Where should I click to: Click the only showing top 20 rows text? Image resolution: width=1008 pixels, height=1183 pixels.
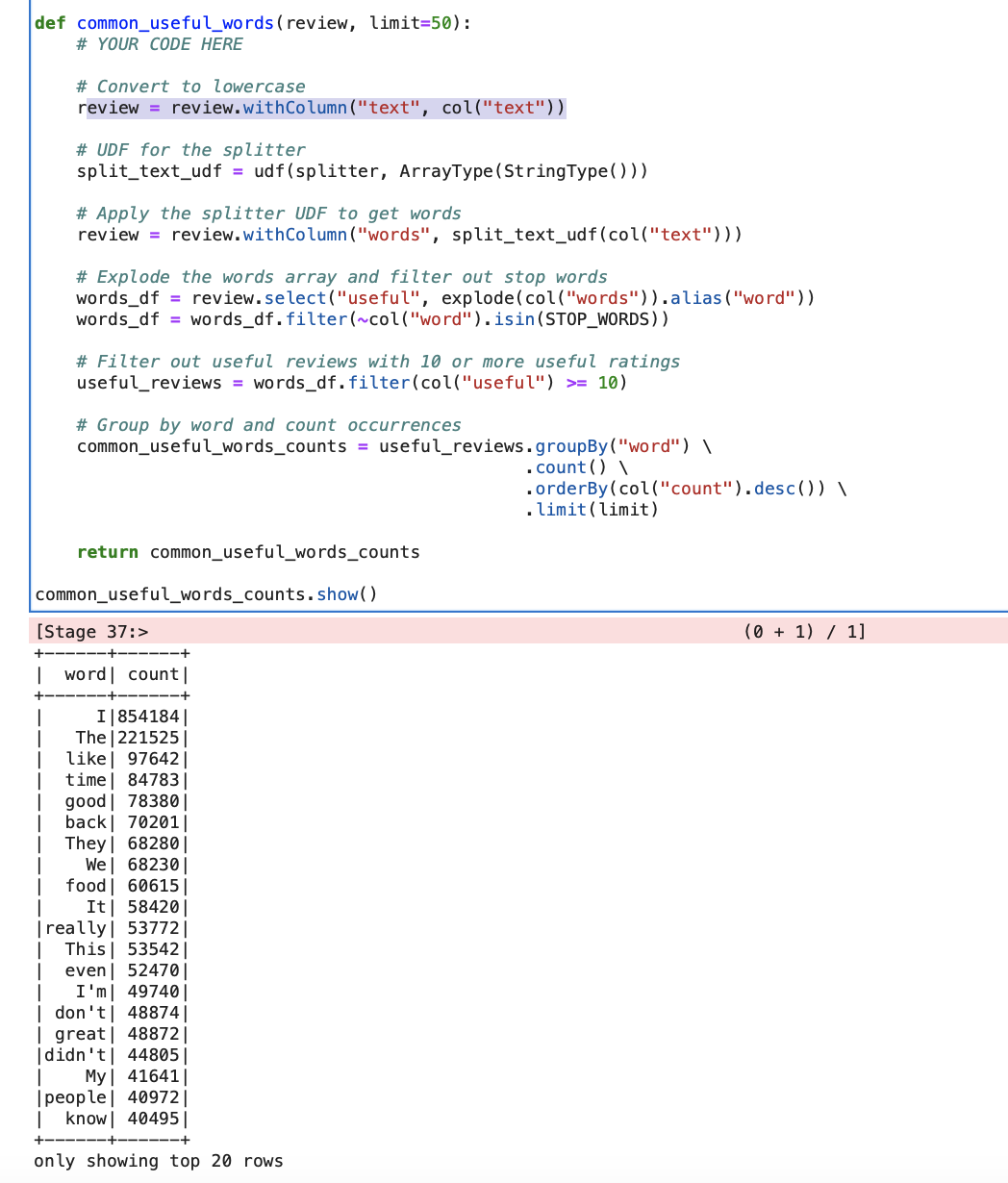tap(158, 1161)
